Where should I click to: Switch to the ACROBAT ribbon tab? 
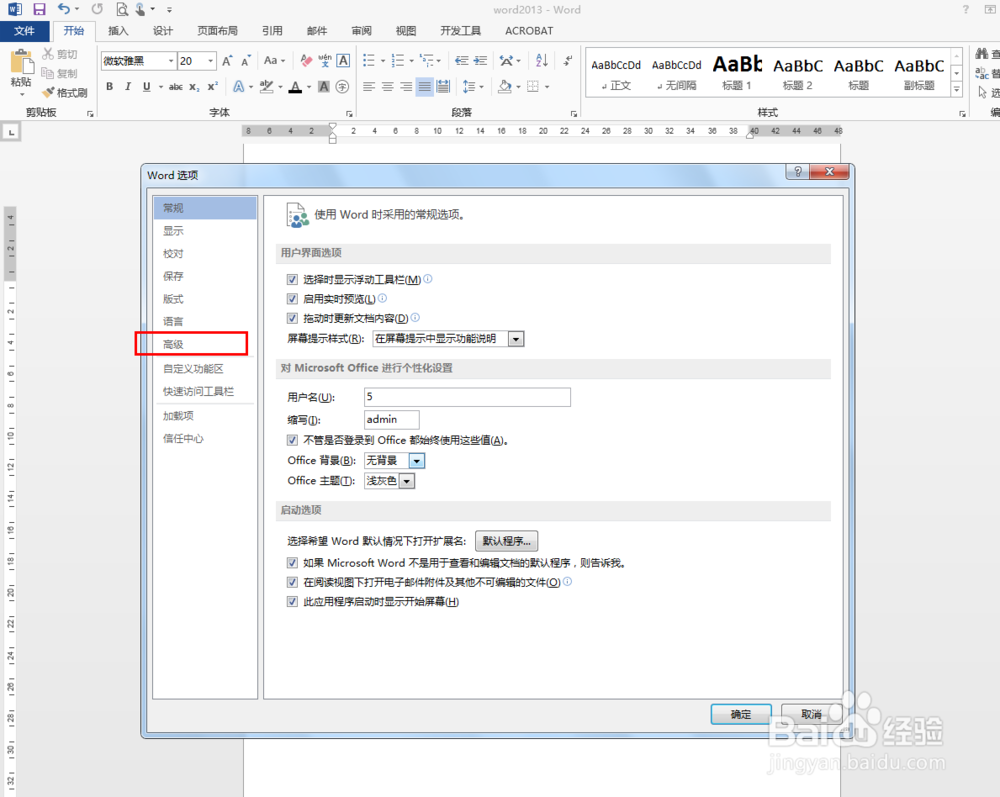tap(529, 31)
